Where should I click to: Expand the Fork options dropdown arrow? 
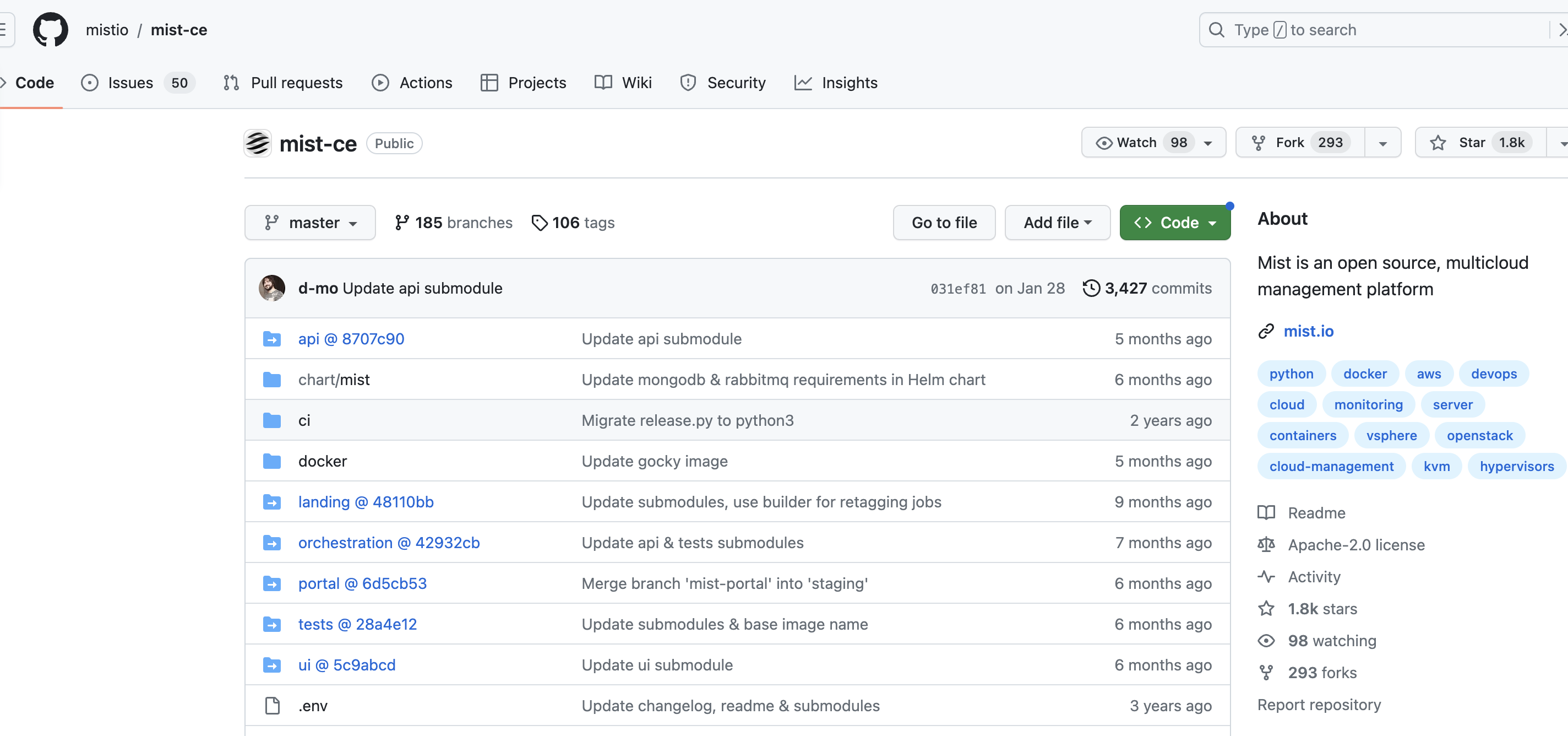coord(1382,143)
